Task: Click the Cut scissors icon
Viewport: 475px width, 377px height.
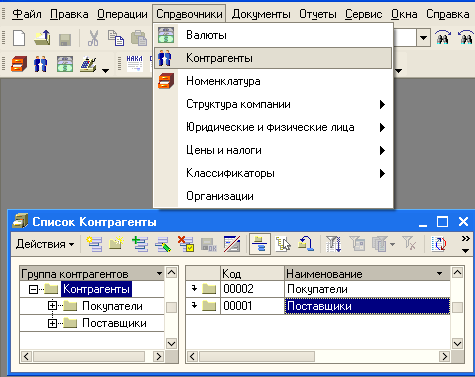Action: point(93,38)
